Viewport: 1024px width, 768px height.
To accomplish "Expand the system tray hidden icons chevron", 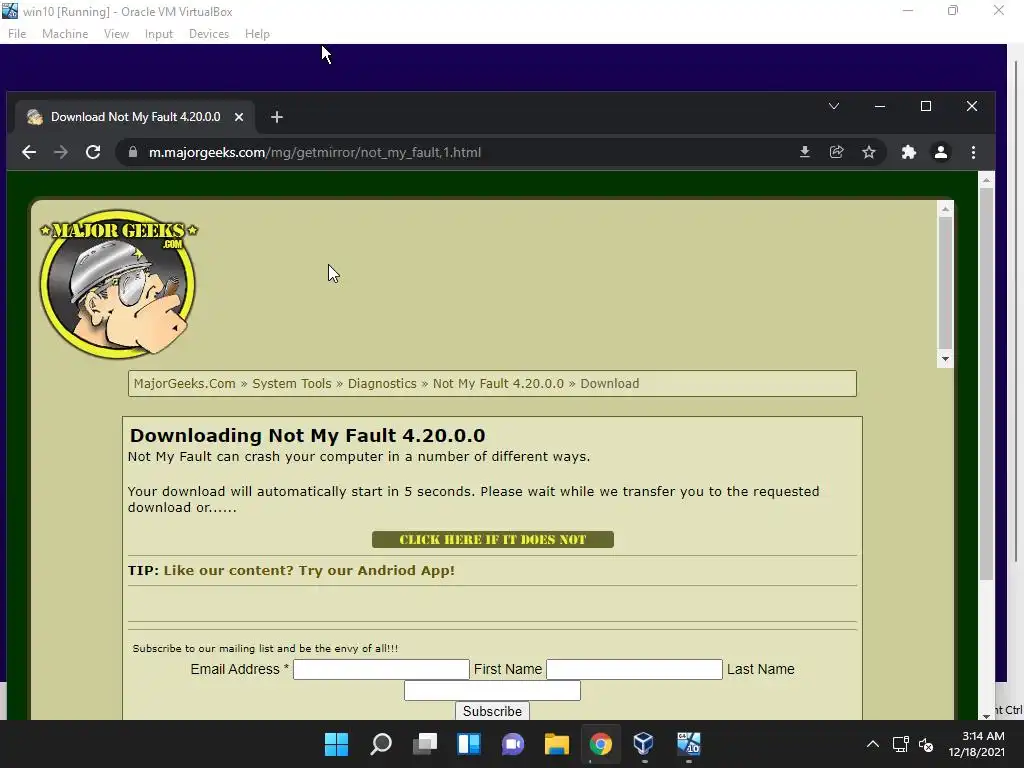I will click(x=872, y=744).
